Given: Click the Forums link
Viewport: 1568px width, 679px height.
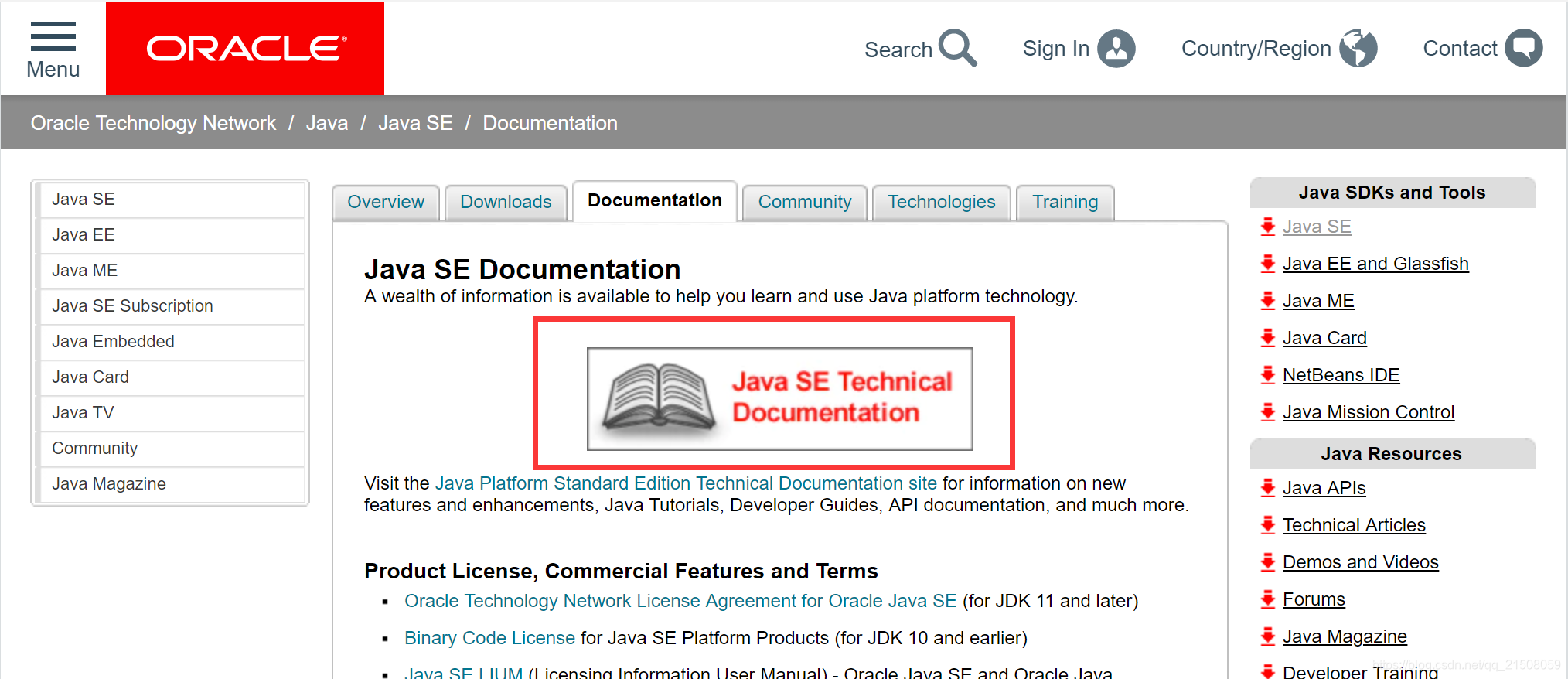Looking at the screenshot, I should [x=1314, y=599].
